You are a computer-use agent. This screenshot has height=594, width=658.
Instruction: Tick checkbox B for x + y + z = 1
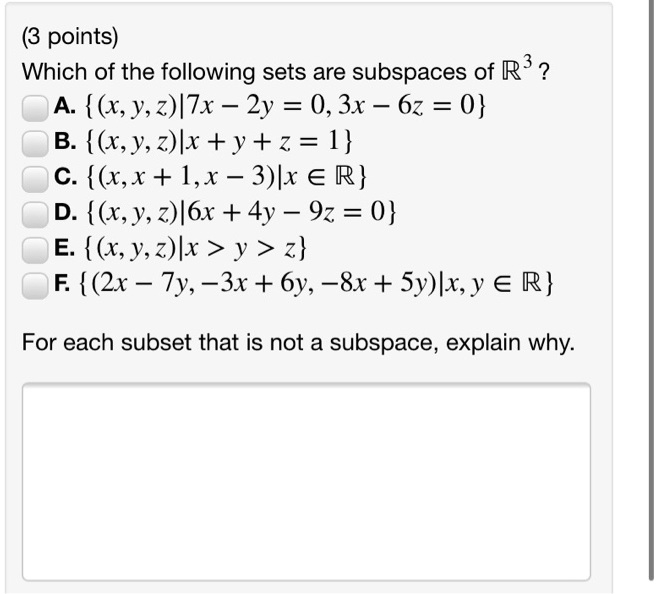[x=35, y=144]
